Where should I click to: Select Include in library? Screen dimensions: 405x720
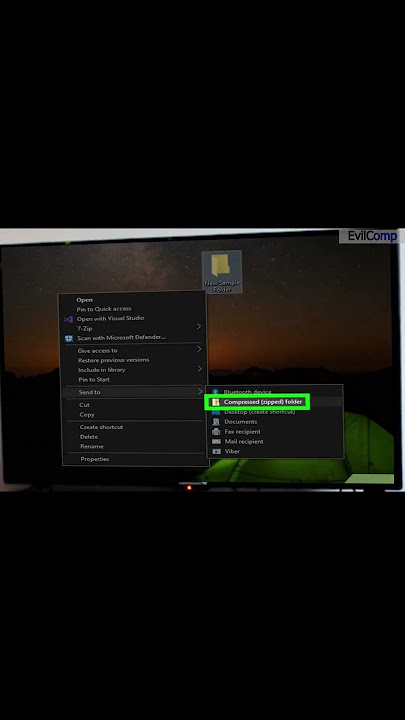(101, 370)
